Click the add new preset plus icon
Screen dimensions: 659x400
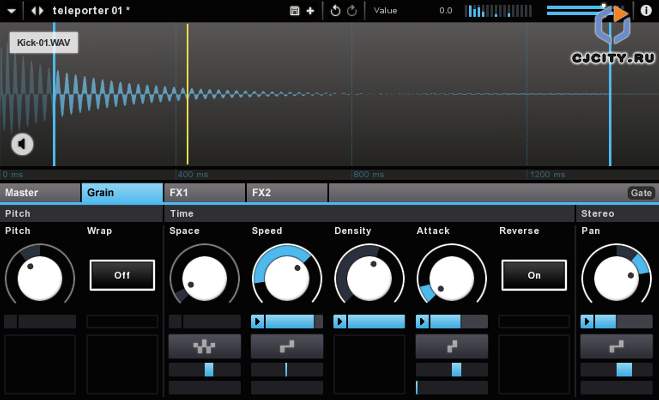(x=310, y=10)
